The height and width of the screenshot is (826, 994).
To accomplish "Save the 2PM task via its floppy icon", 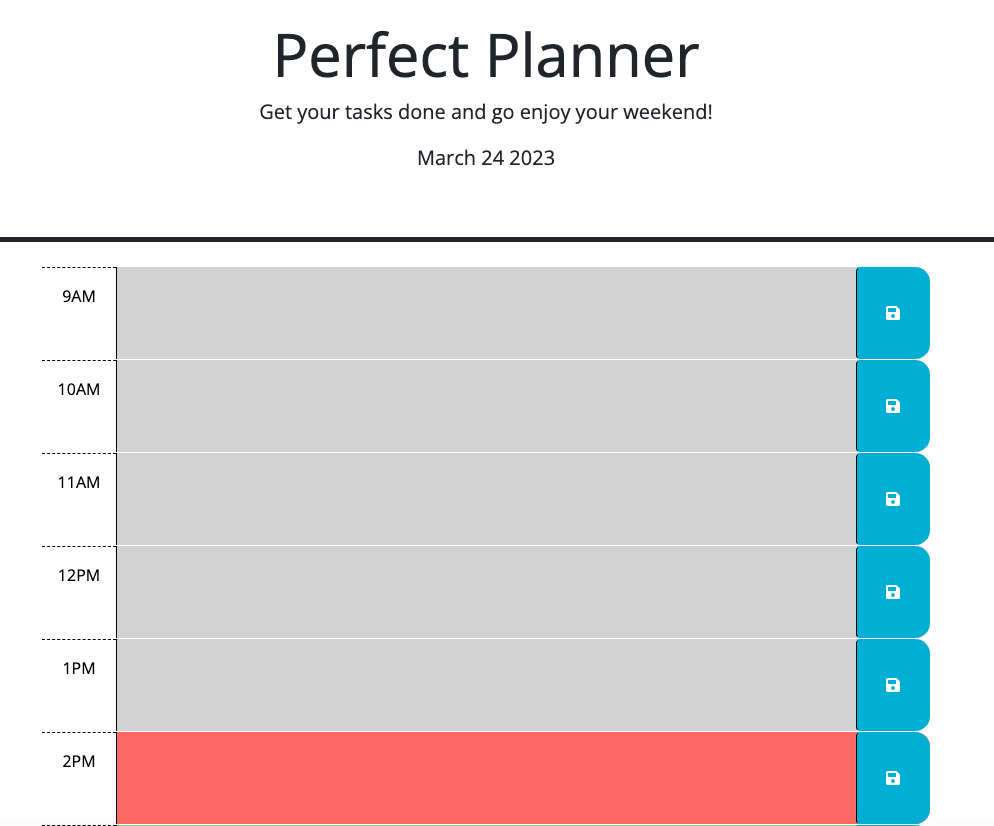I will (892, 777).
